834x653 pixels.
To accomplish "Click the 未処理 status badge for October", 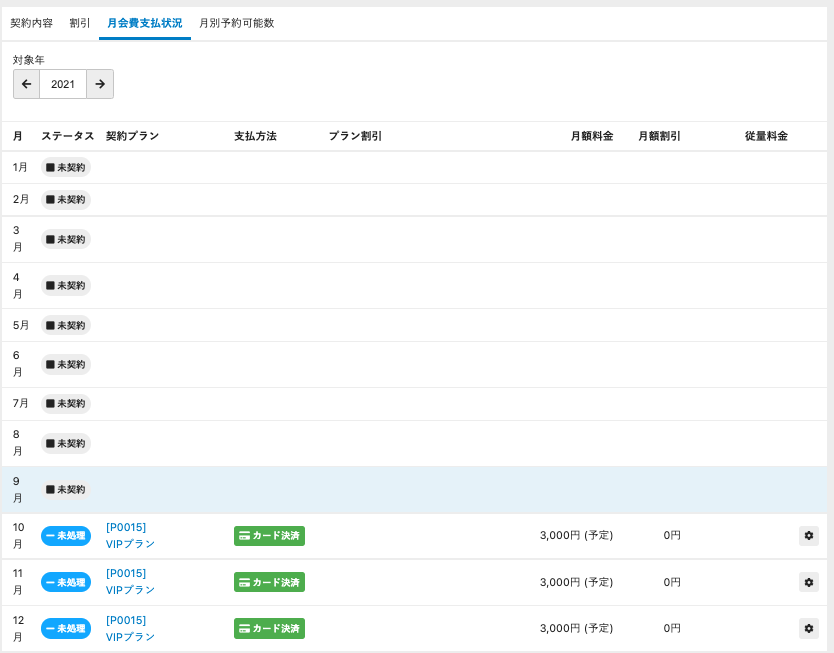I will (x=66, y=536).
